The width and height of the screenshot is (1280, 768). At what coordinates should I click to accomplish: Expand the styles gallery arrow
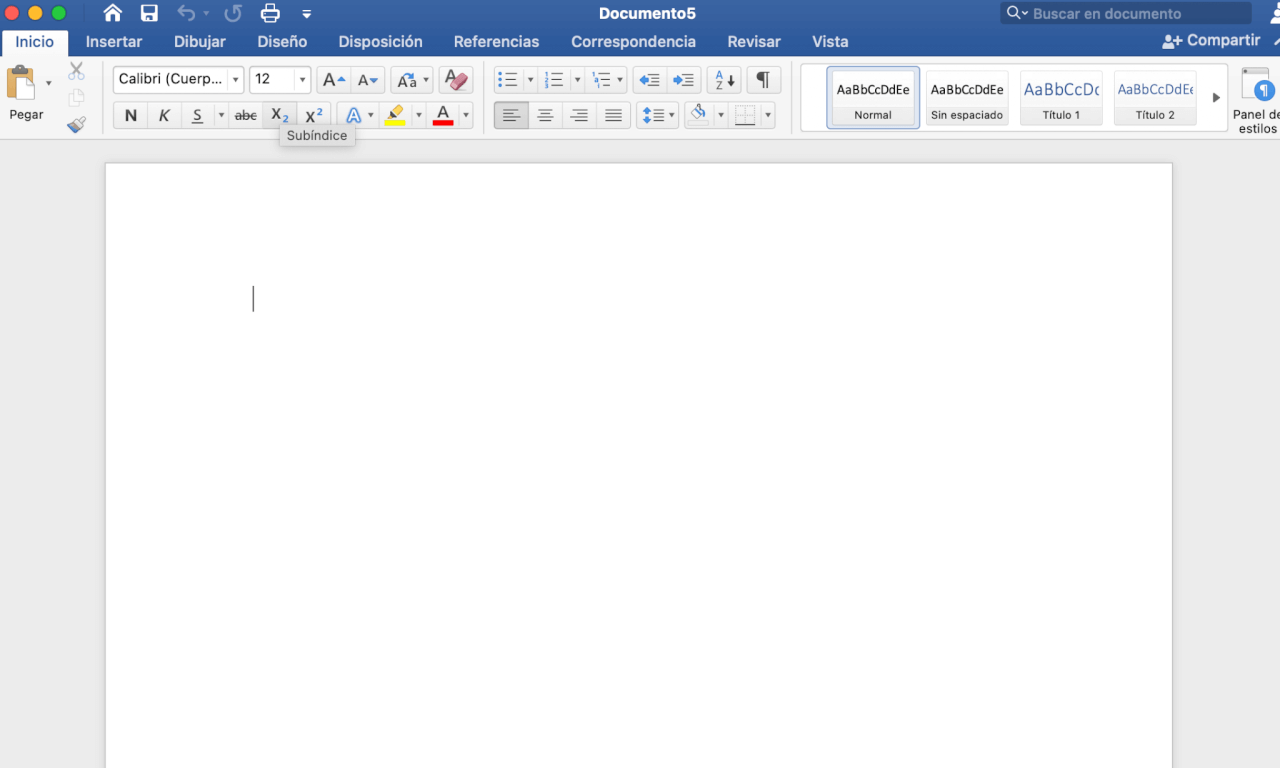pyautogui.click(x=1216, y=98)
